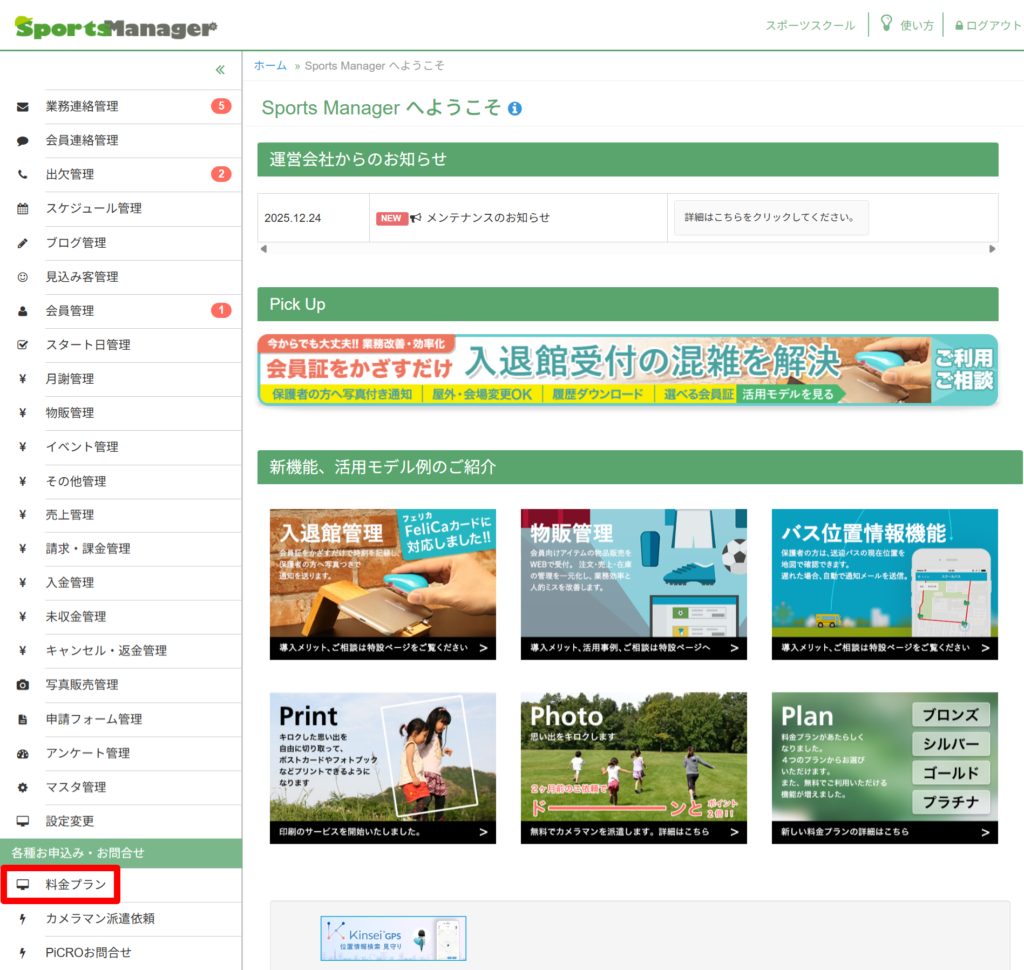
Task: Click the ログアウト link
Action: (987, 26)
